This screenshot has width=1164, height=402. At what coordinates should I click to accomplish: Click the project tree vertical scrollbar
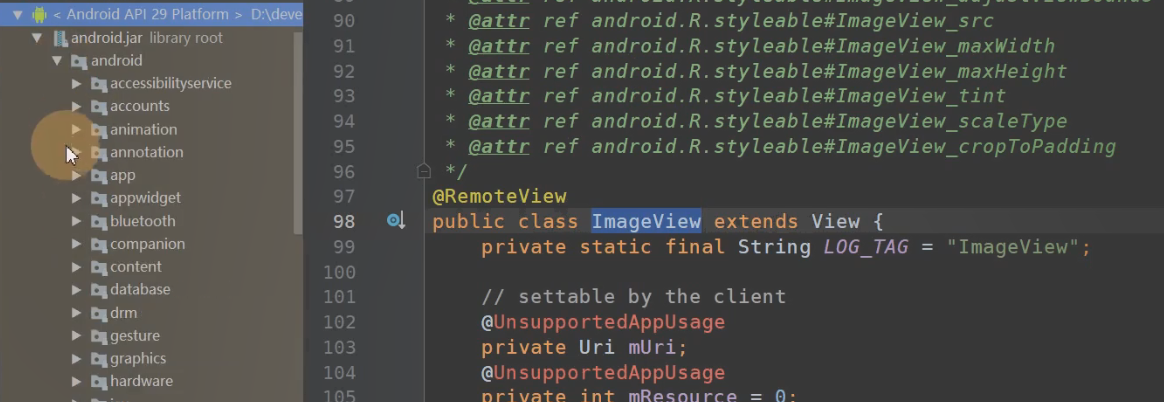pos(298,132)
